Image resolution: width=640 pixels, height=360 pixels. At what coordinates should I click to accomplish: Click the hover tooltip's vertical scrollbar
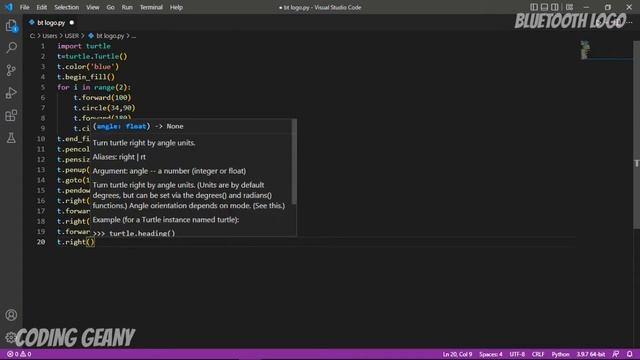294,162
